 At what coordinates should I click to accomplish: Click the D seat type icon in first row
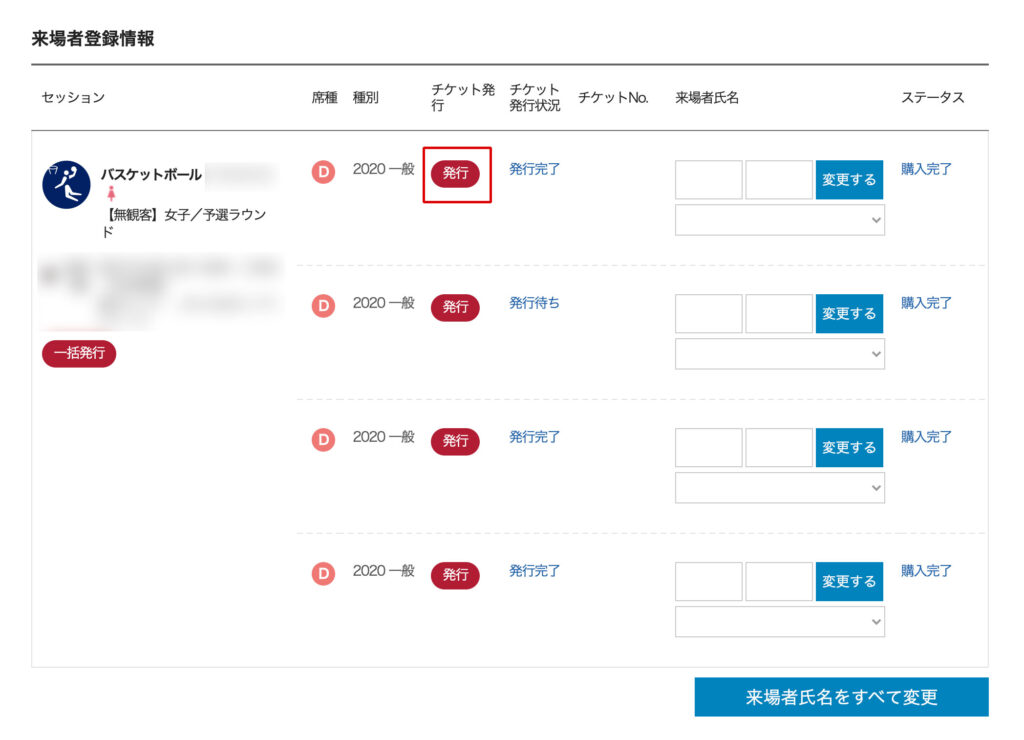click(323, 172)
